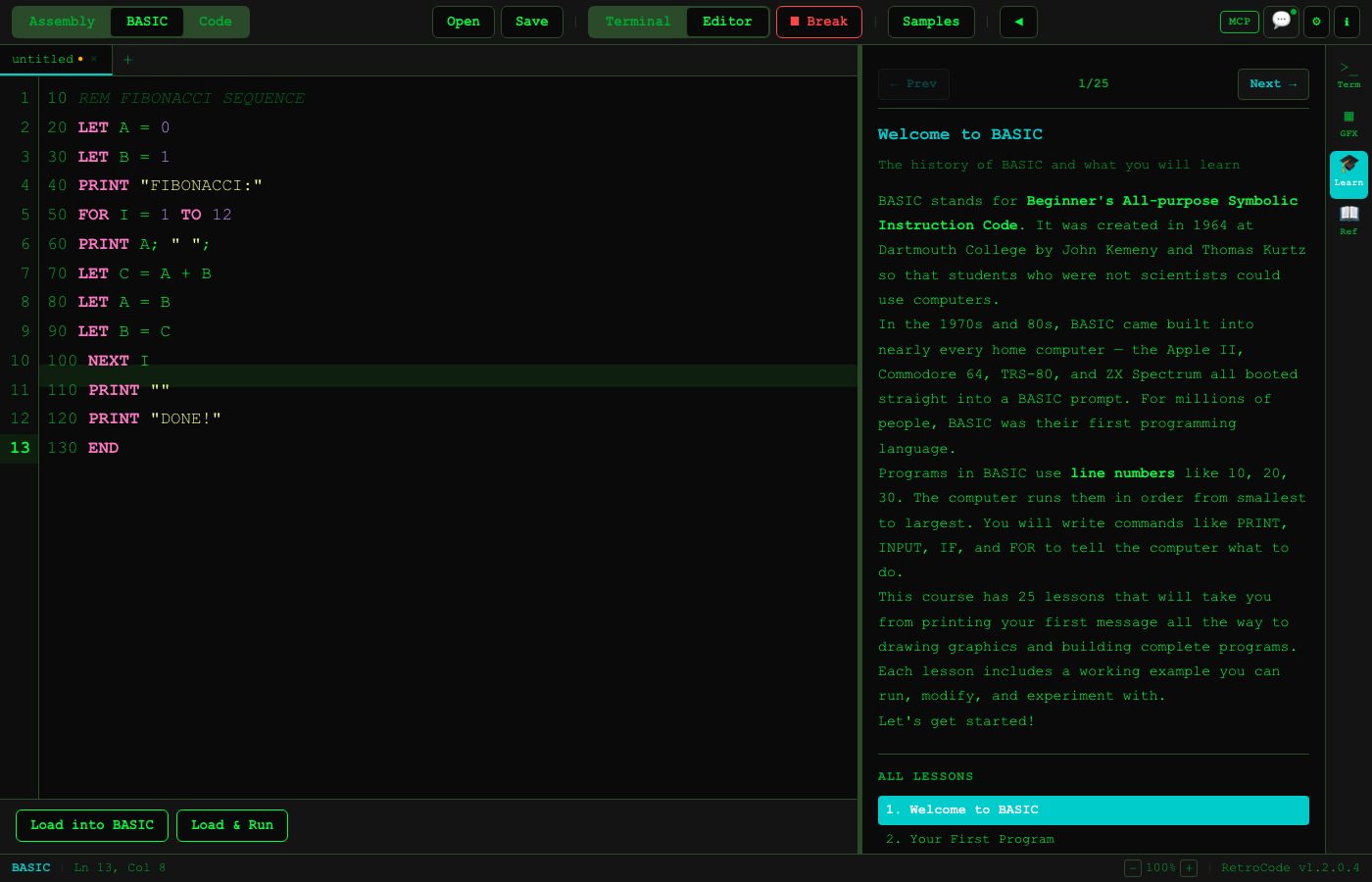Open the chat assistant bubble
1372x882 pixels.
coord(1281,22)
